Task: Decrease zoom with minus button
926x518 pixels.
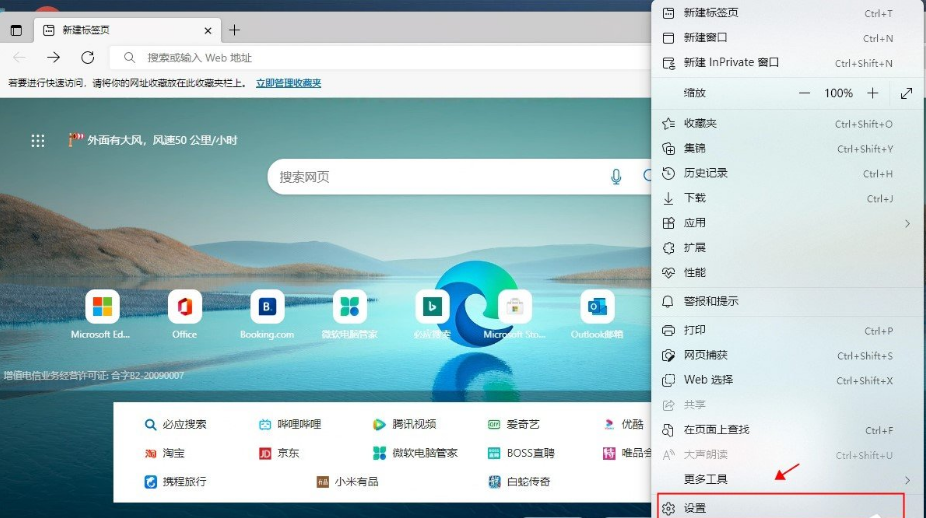Action: 804,93
